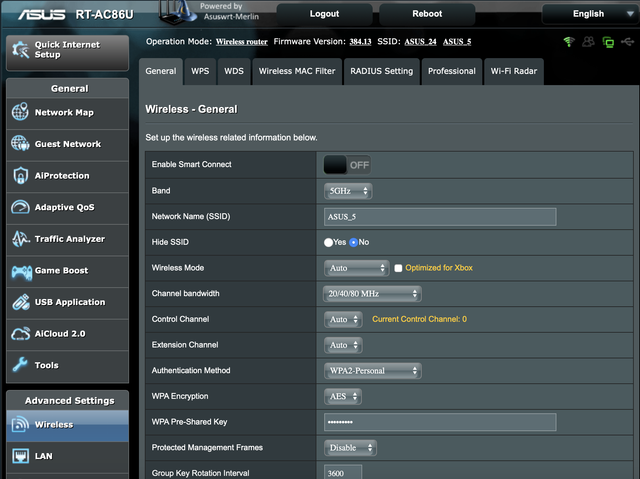Viewport: 640px width, 479px height.
Task: Open the USB Application menu label
Action: pyautogui.click(x=70, y=302)
